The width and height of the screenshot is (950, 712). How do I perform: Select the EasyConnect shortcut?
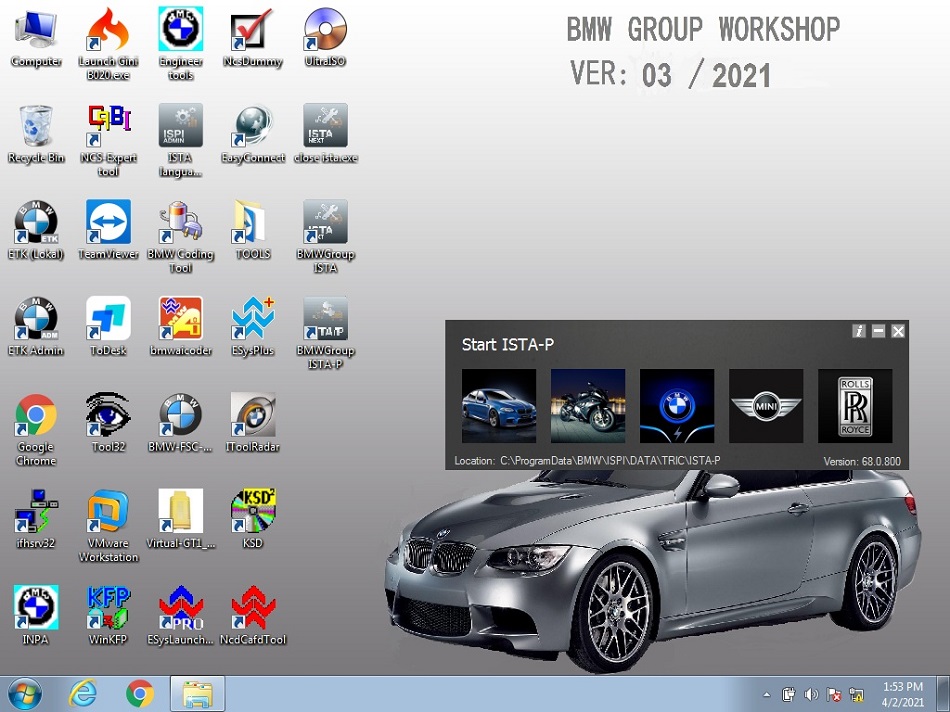253,134
